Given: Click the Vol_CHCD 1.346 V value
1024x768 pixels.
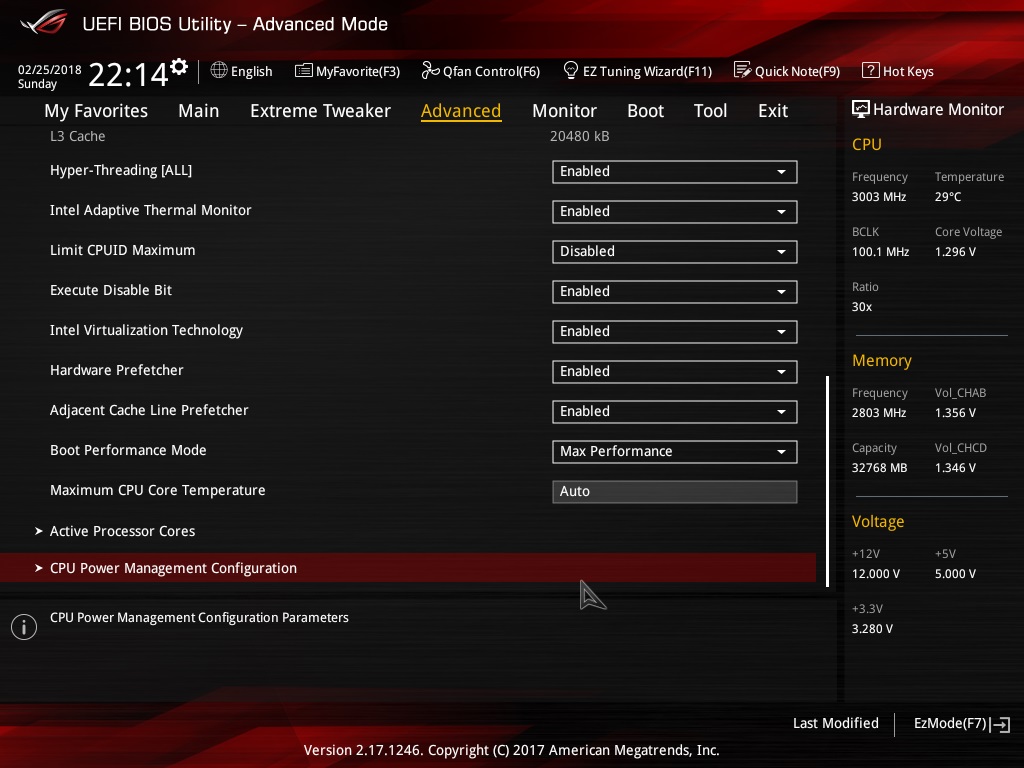Looking at the screenshot, I should [955, 468].
